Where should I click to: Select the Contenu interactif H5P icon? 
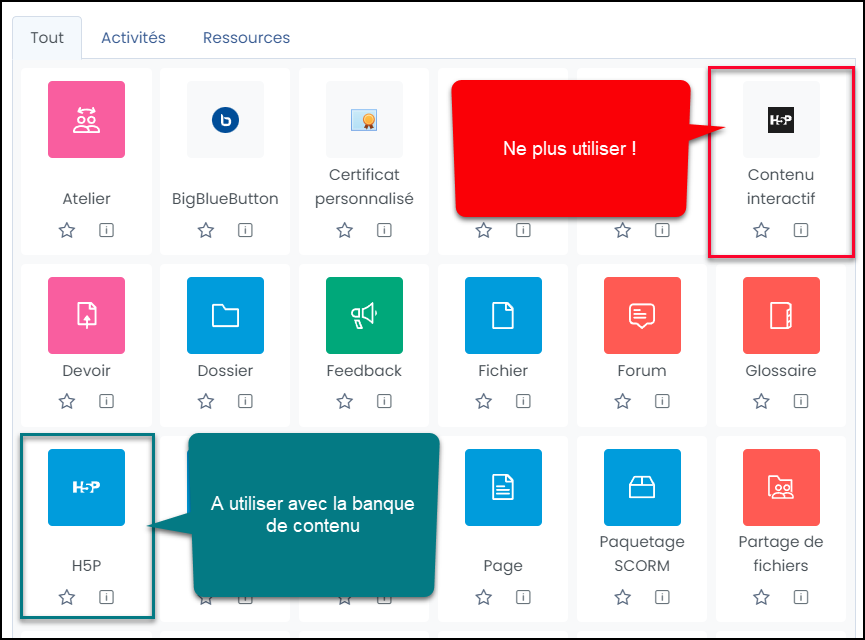(x=781, y=120)
